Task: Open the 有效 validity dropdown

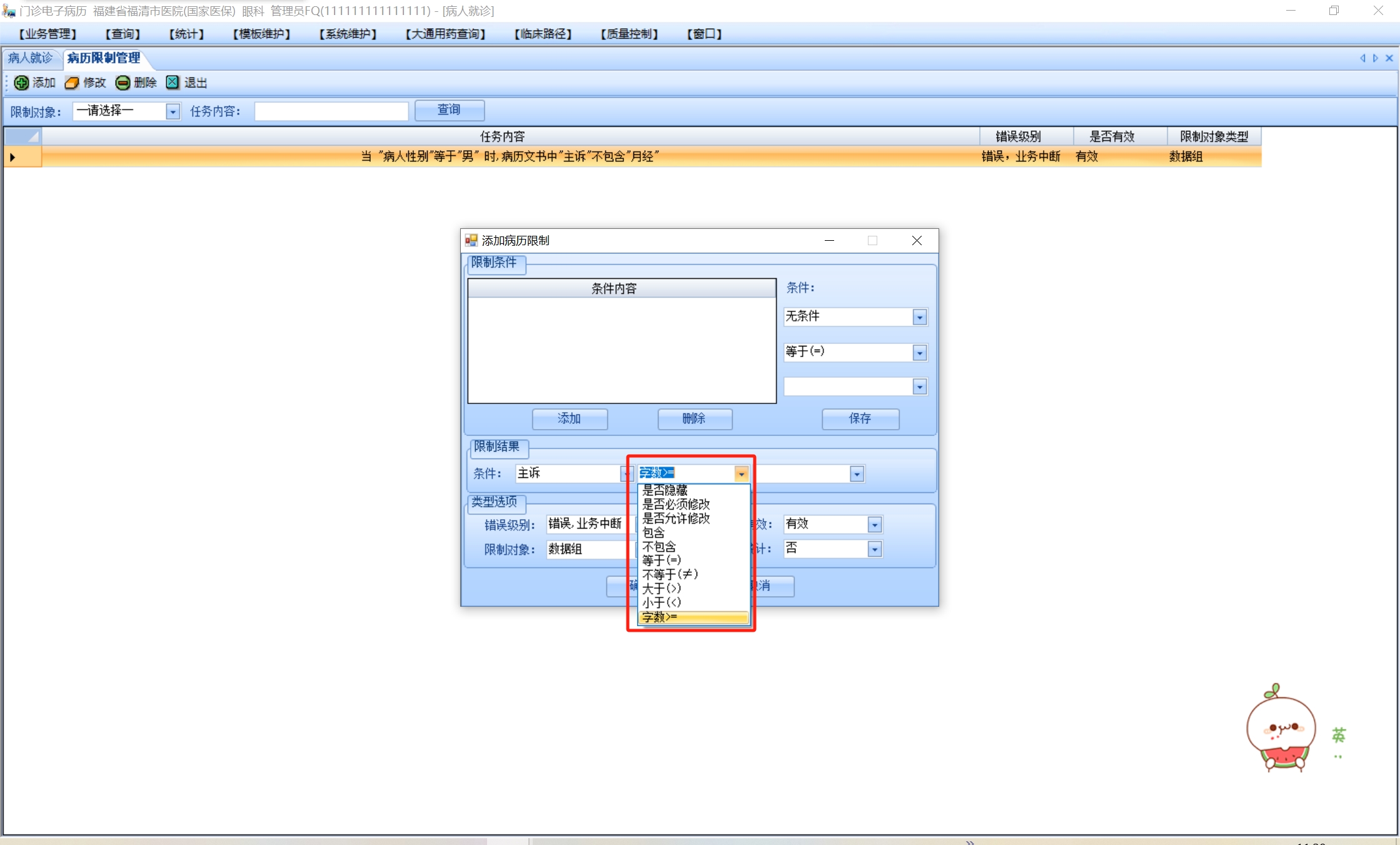Action: [874, 525]
